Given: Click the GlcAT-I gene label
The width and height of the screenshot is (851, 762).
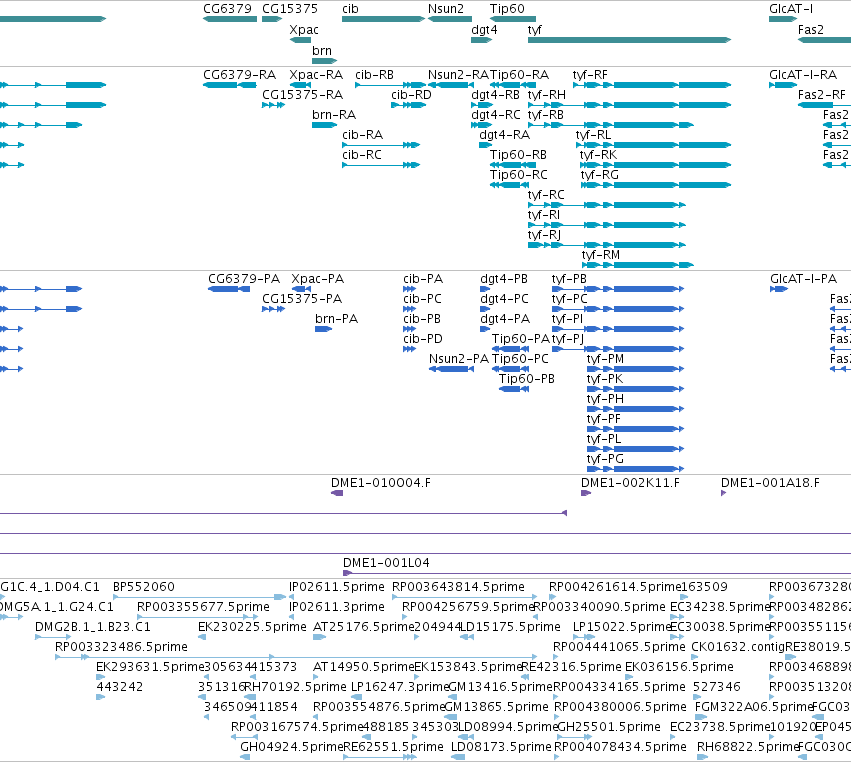Looking at the screenshot, I should click(x=791, y=9).
